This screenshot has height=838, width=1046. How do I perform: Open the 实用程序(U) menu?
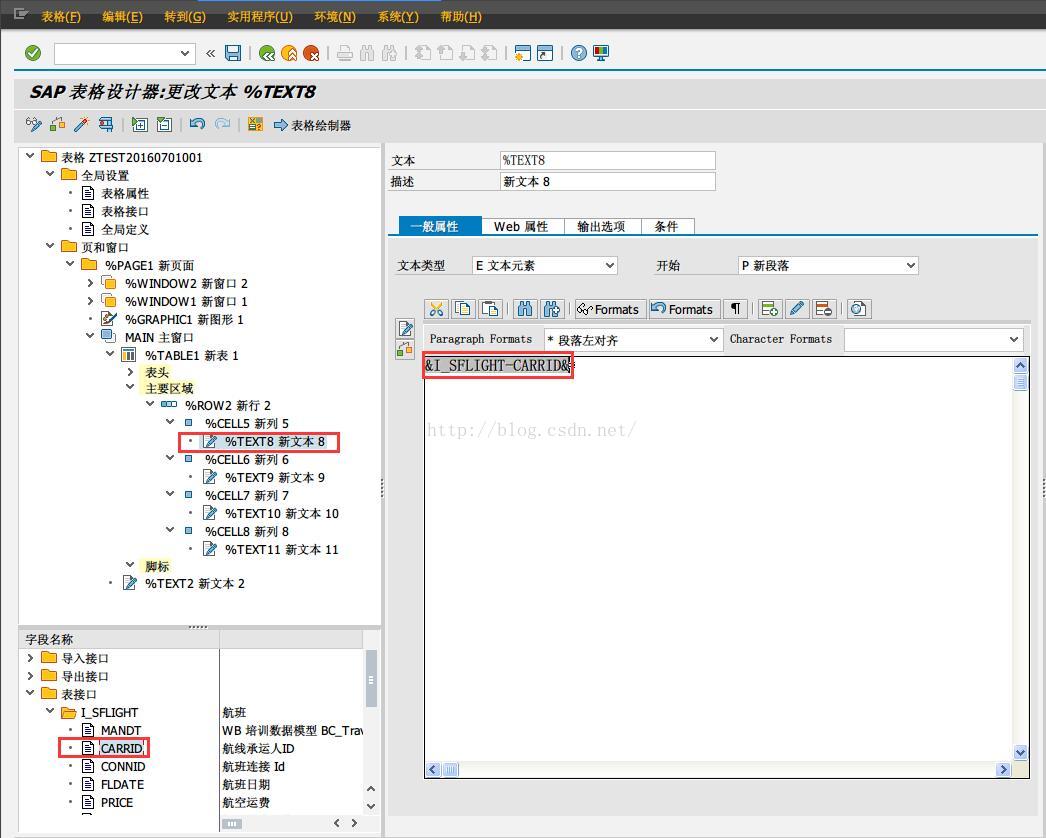(x=259, y=17)
